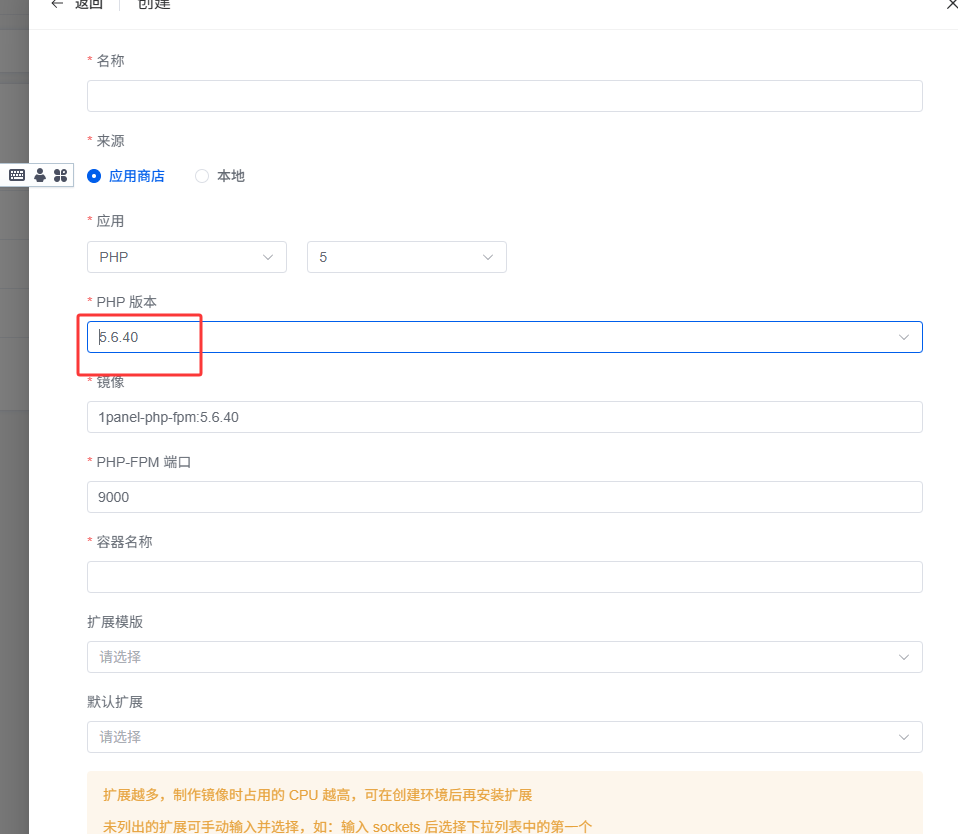Image resolution: width=958 pixels, height=834 pixels.
Task: Open the version dropdown showing 5
Action: [407, 257]
